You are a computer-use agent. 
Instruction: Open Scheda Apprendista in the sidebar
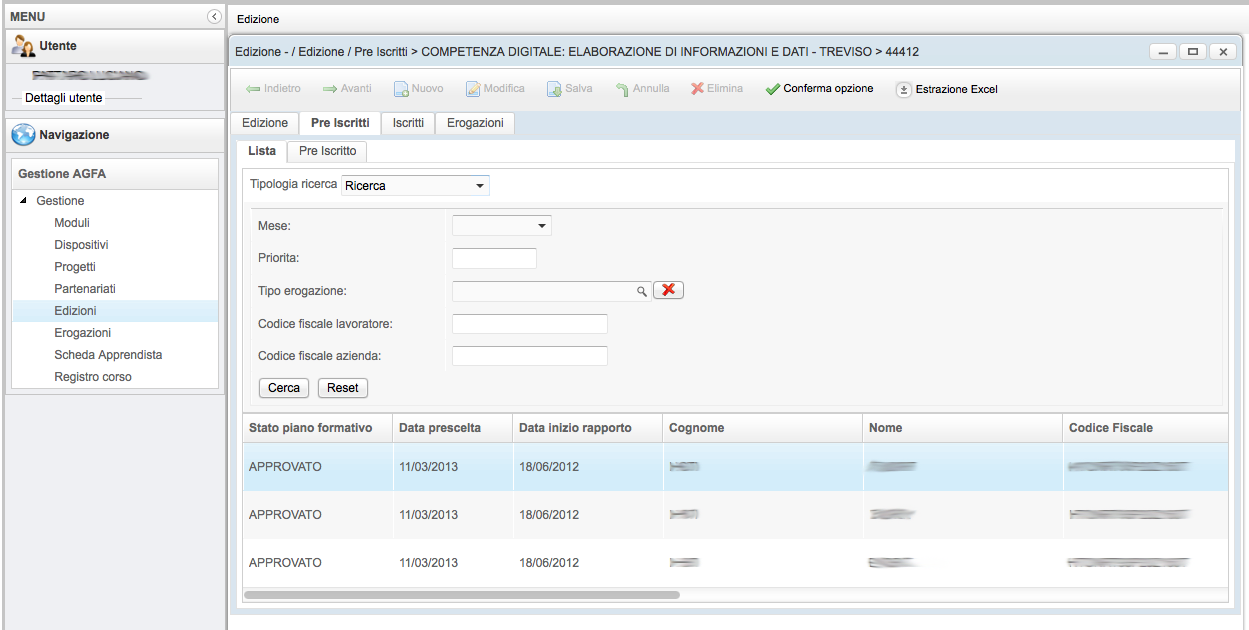click(x=108, y=355)
